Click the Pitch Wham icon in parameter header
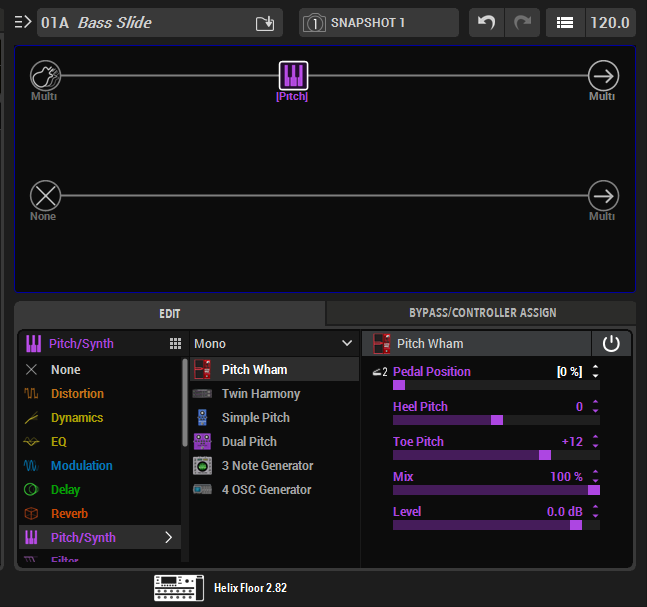647x607 pixels. click(382, 344)
